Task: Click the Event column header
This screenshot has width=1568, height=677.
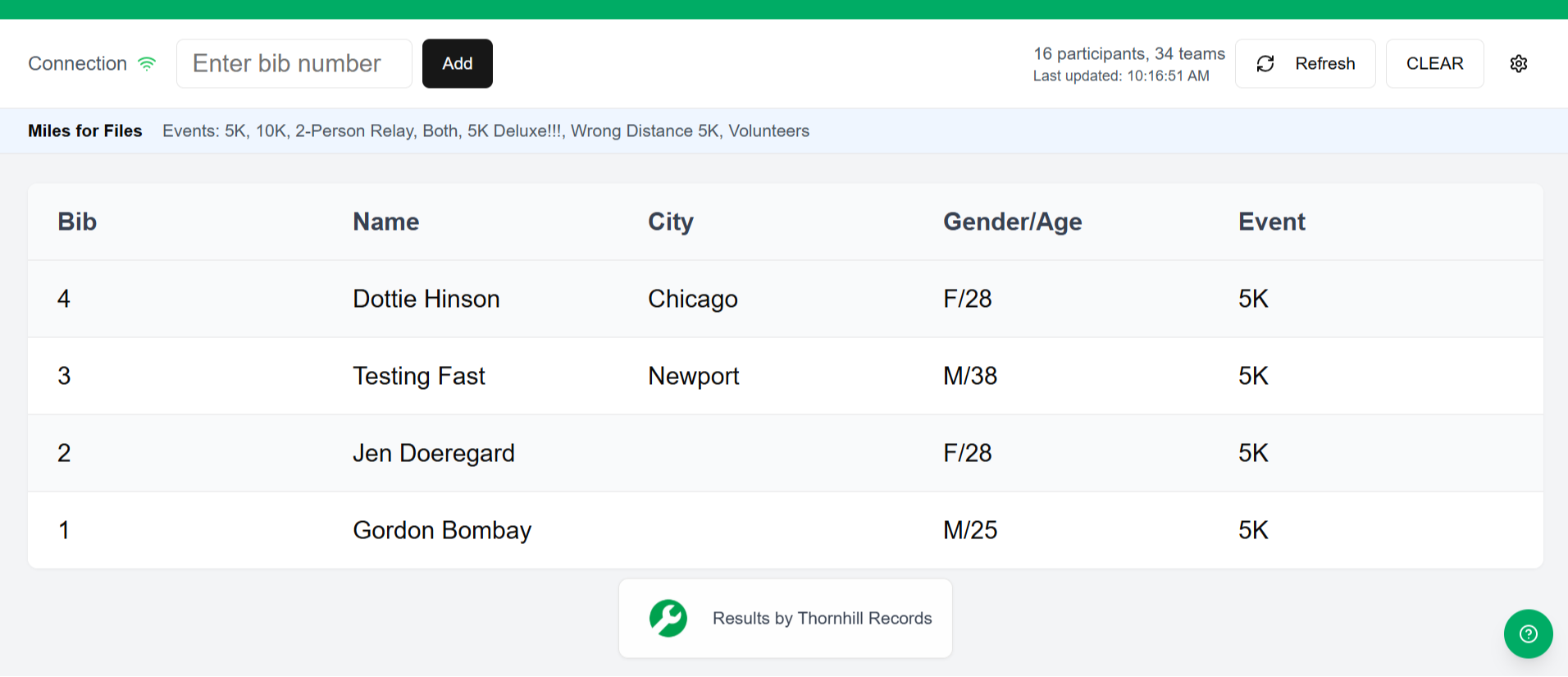Action: (x=1271, y=222)
